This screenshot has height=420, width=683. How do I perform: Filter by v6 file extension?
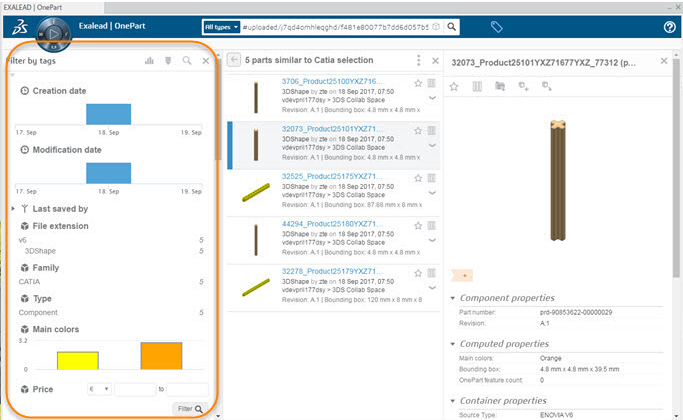(23, 240)
